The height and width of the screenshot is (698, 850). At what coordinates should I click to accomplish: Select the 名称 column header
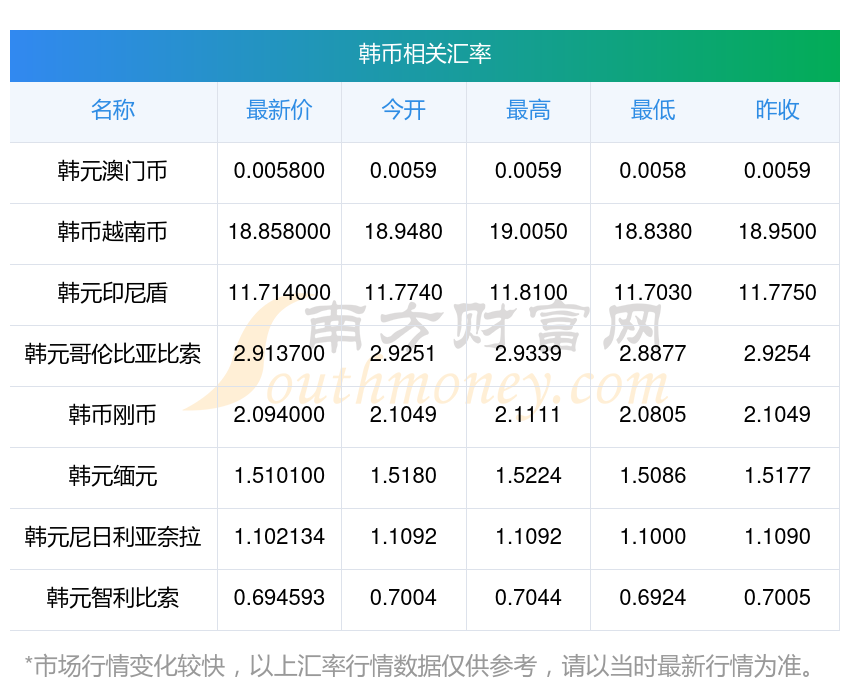(x=113, y=110)
